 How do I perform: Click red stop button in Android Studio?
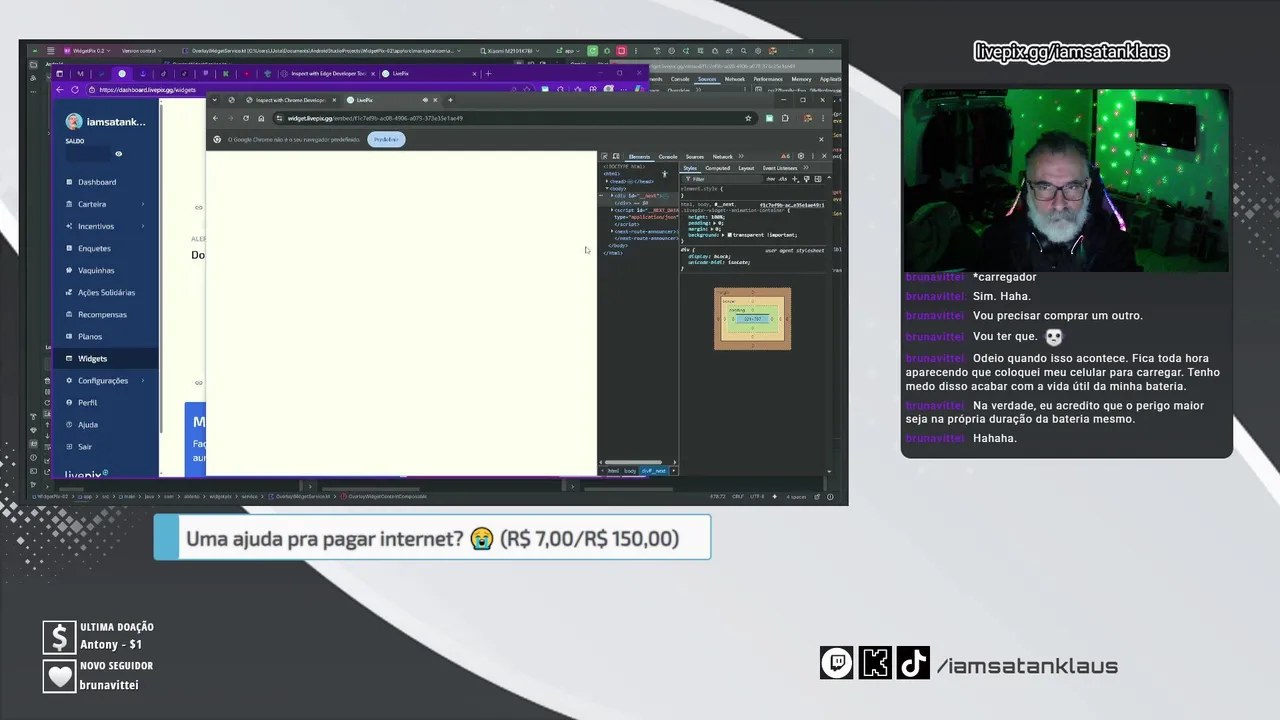point(621,51)
